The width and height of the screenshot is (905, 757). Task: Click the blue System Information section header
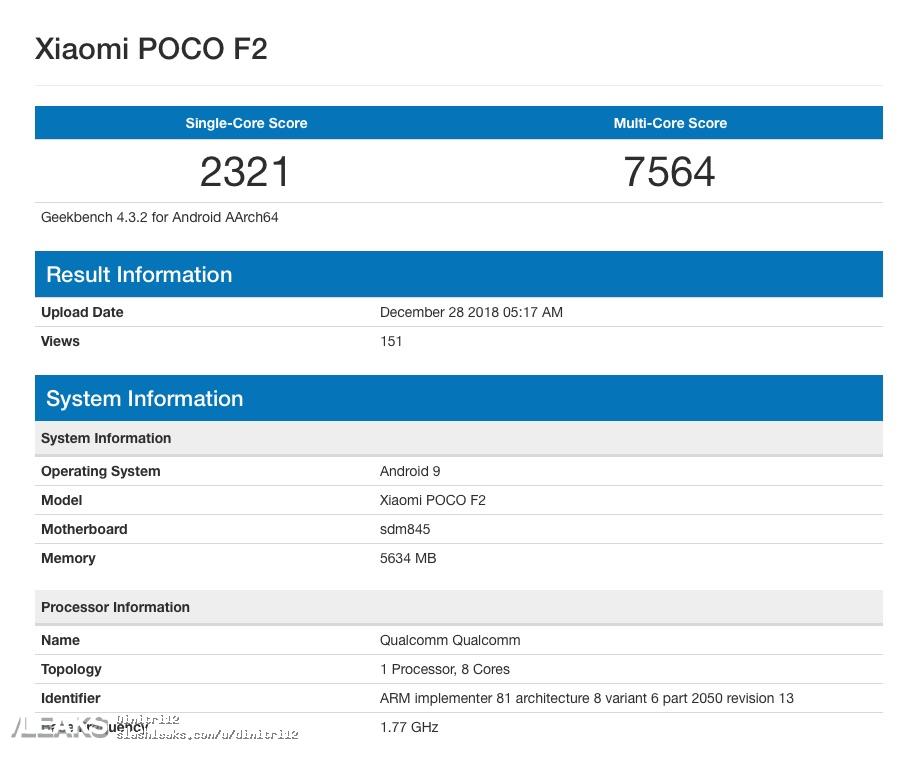(x=458, y=398)
